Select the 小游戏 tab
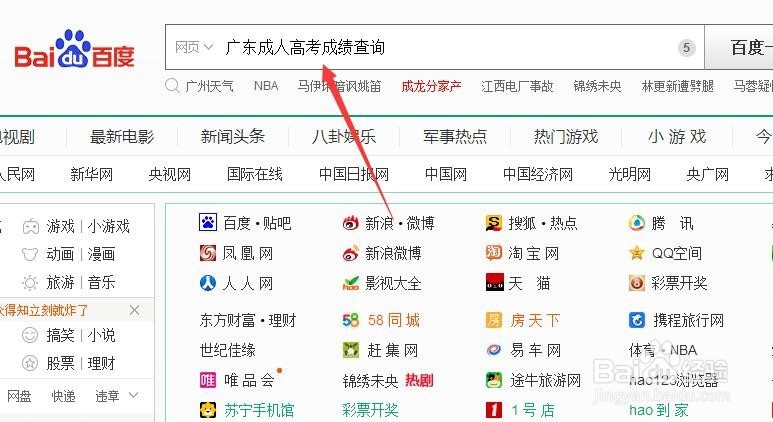773x422 pixels. click(677, 137)
